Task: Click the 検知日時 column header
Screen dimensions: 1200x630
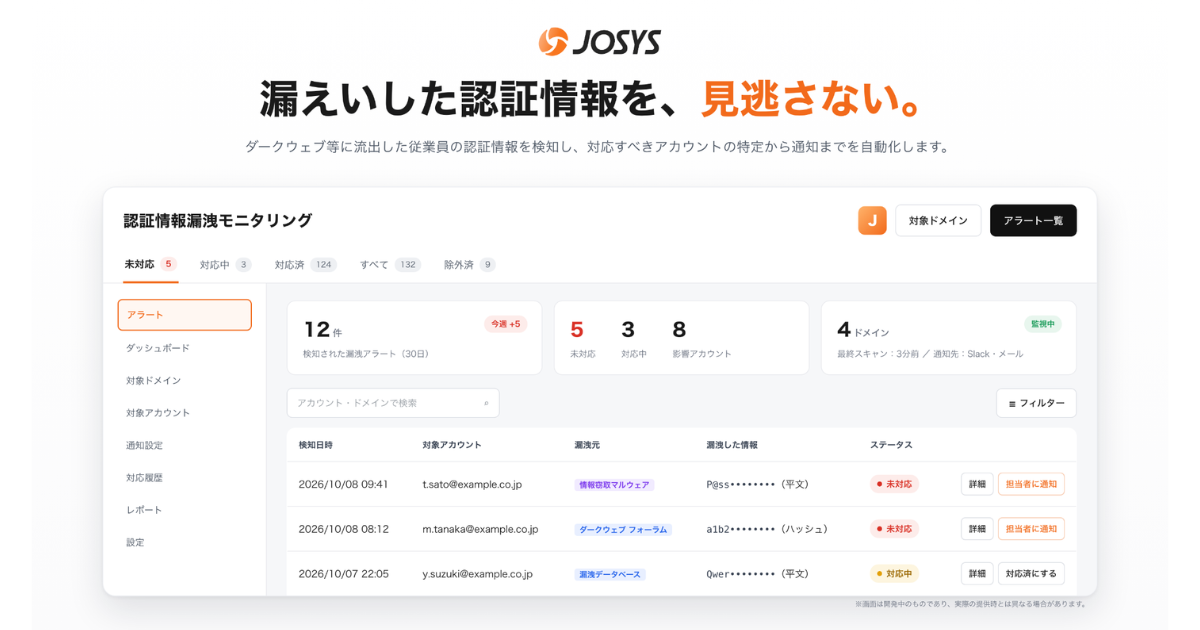Action: point(316,445)
